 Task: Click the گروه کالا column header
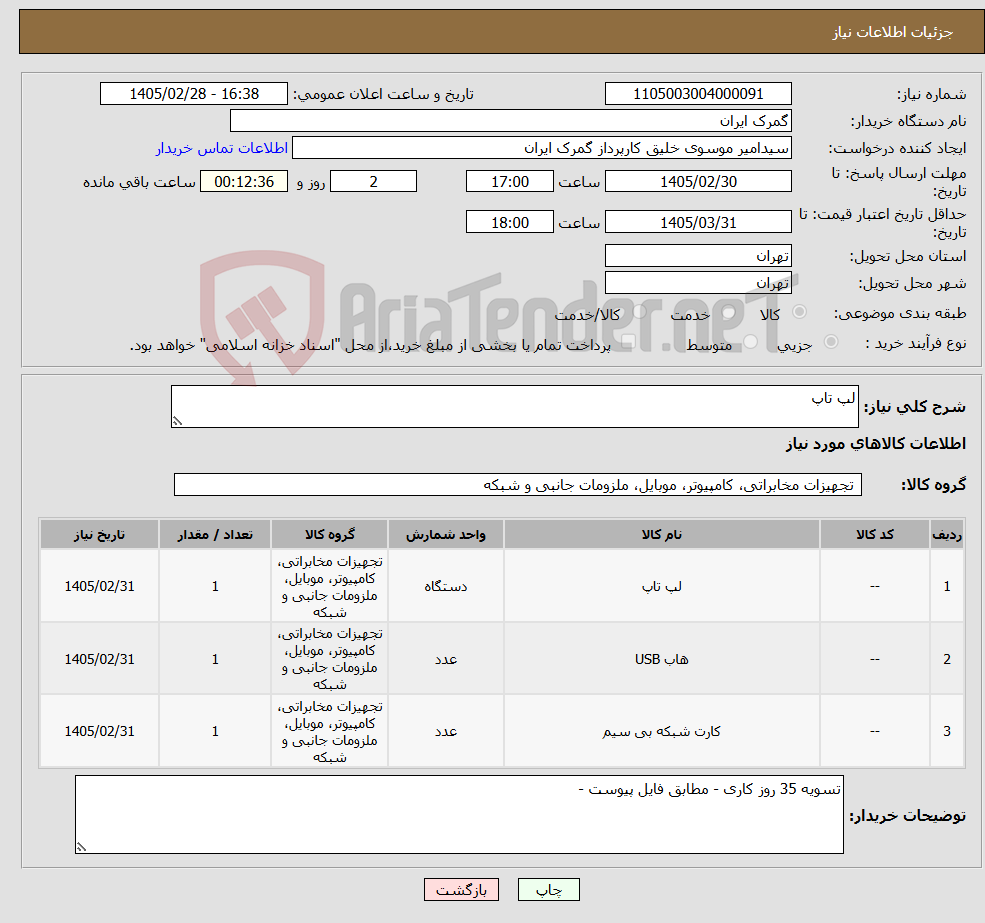point(330,534)
